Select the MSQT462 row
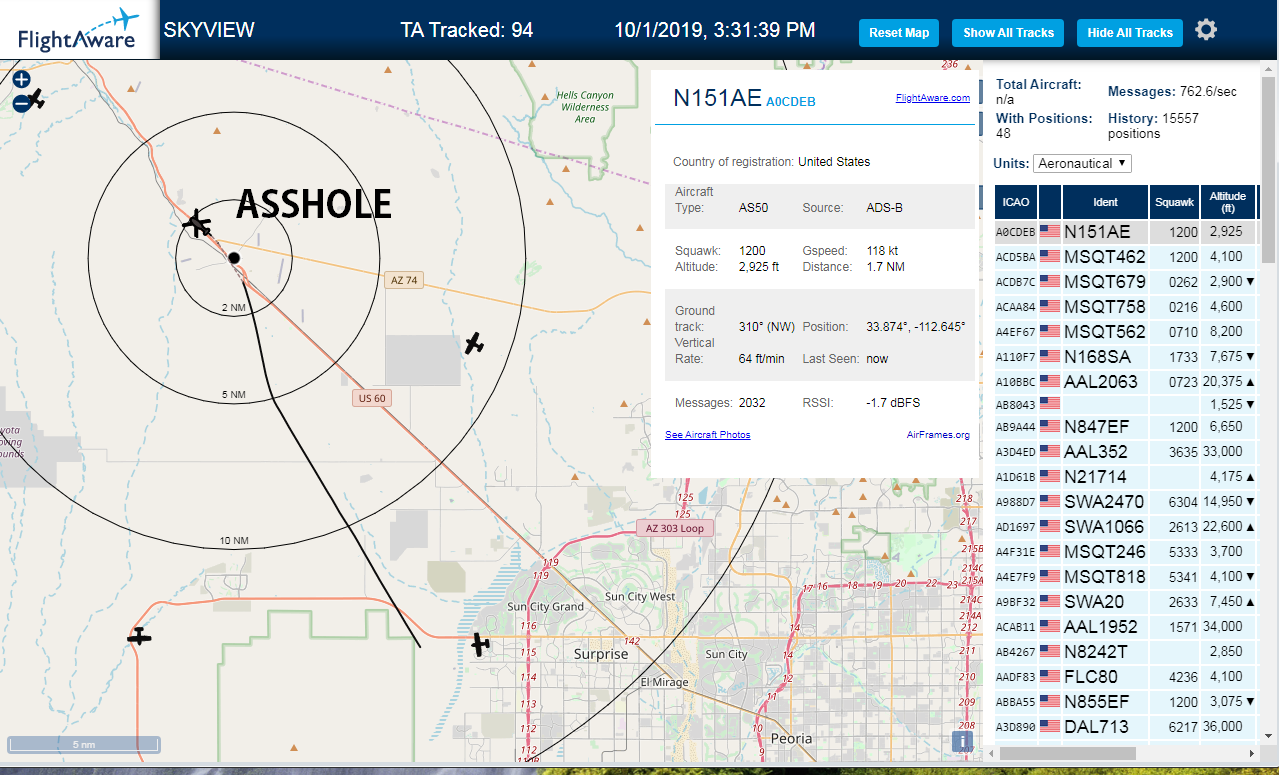 (x=1125, y=257)
